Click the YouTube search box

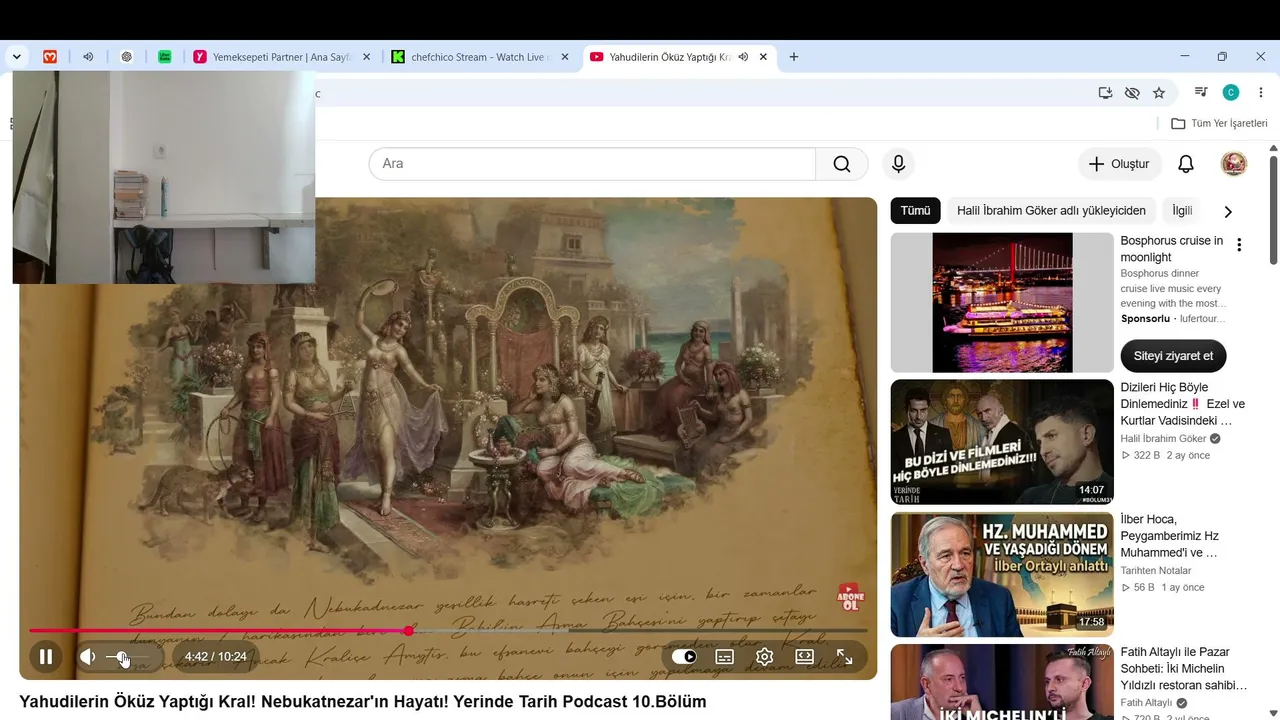592,164
